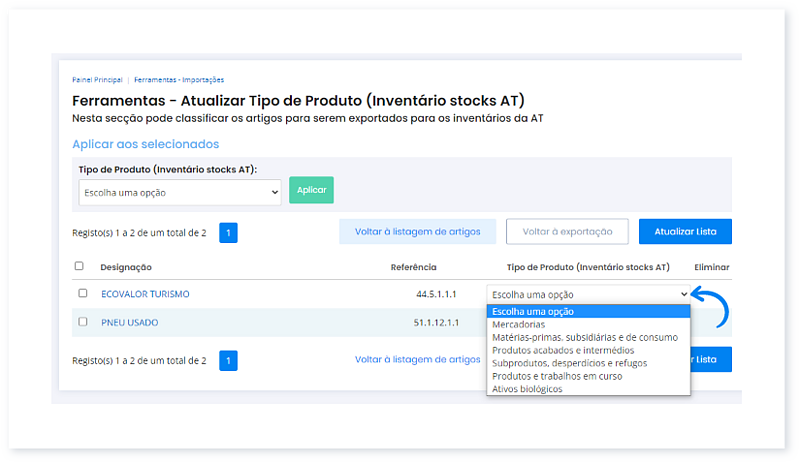
Task: Pick Produtos acabados e intermédios option
Action: pos(563,351)
